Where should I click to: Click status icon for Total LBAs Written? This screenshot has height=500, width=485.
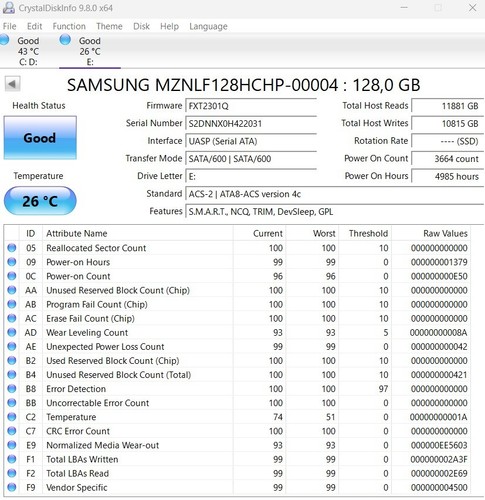[x=12, y=459]
